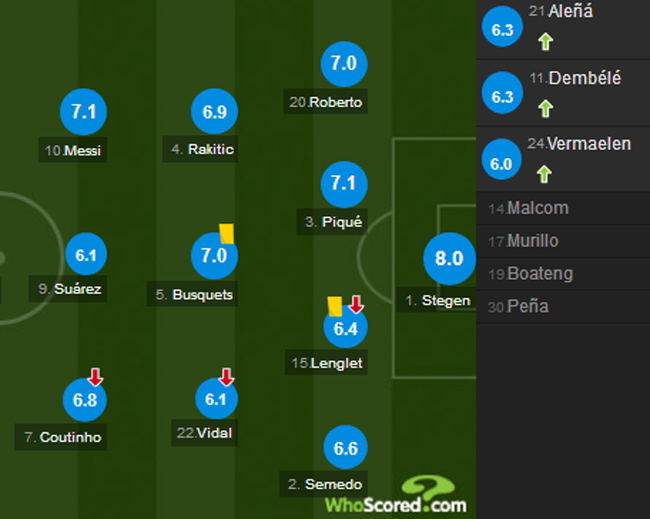This screenshot has width=650, height=519.
Task: Open Piqué's 7.1 rating circle
Action: 345,184
